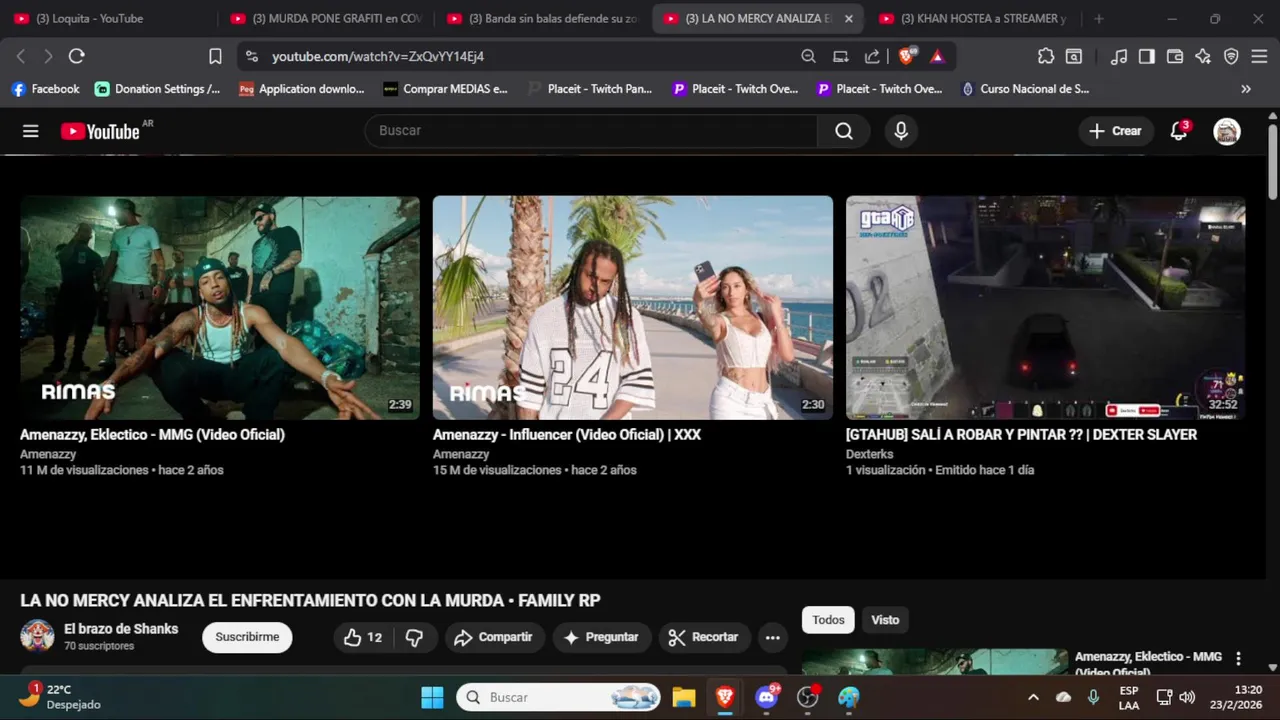This screenshot has height=720, width=1280.
Task: Click the Compartir share button
Action: tap(494, 637)
